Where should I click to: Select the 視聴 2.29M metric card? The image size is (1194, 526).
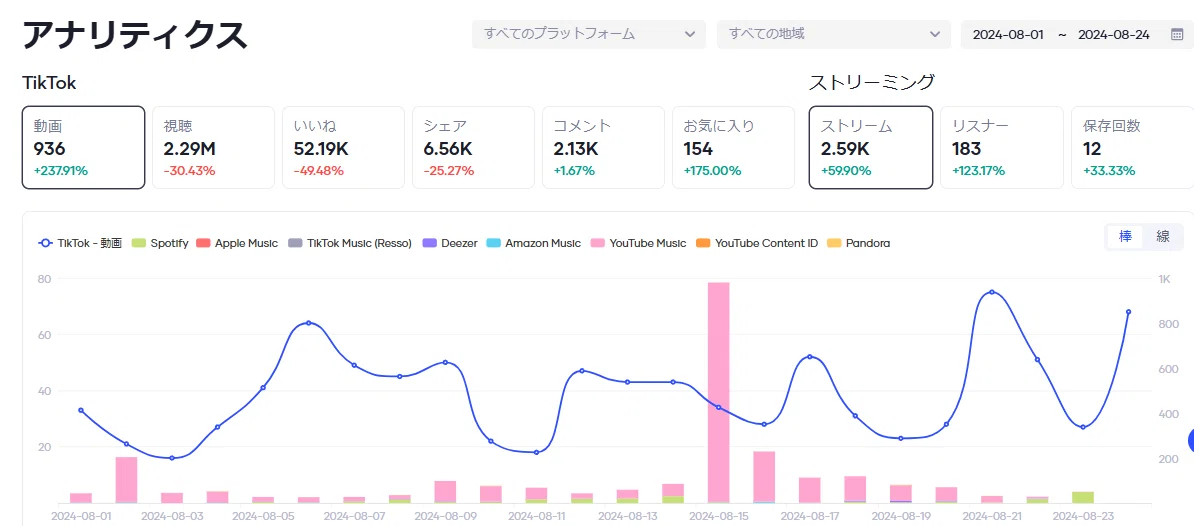[x=213, y=148]
